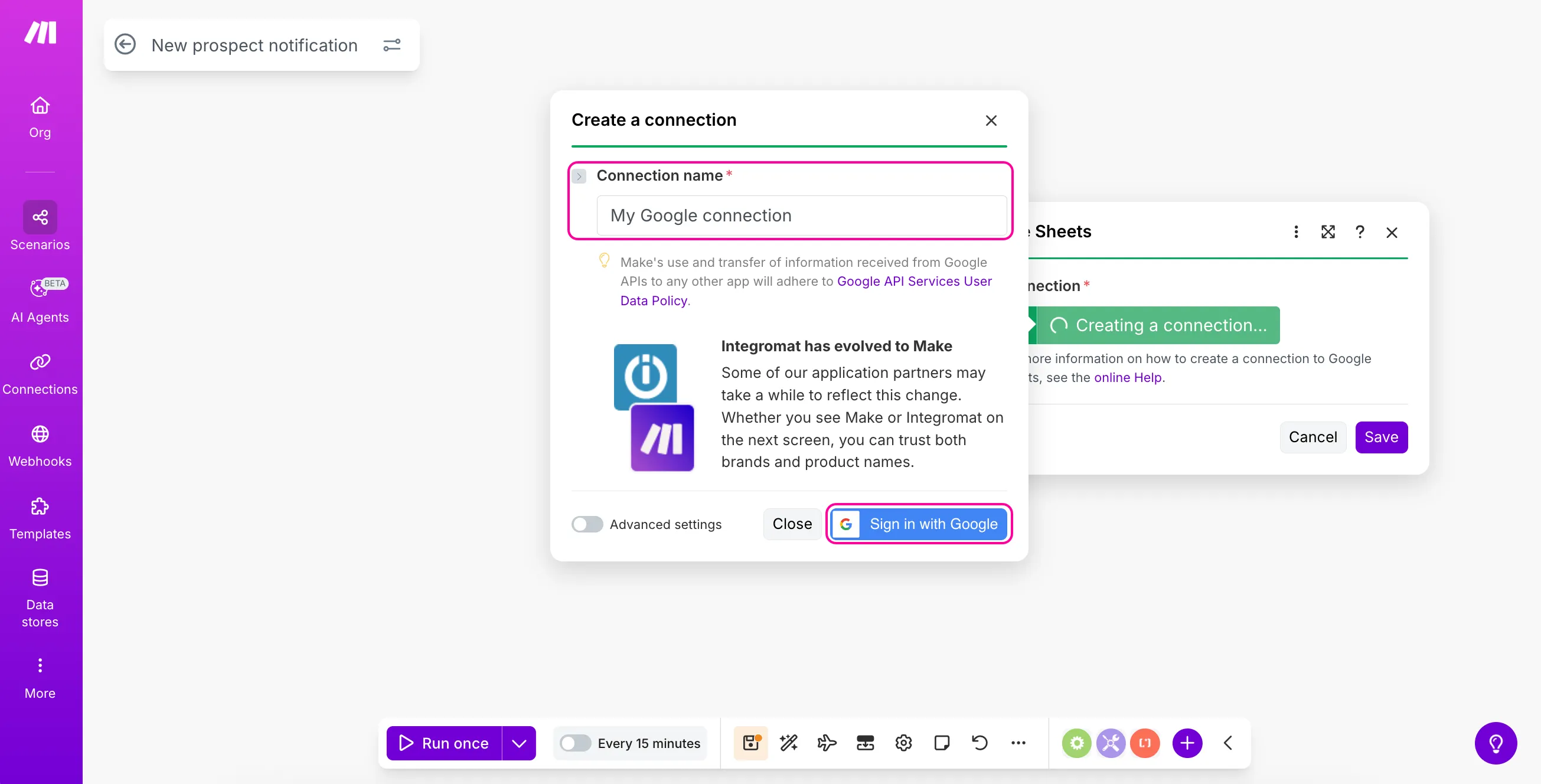Open the help lightbulb button
Viewport: 1541px width, 784px height.
pyautogui.click(x=1496, y=743)
